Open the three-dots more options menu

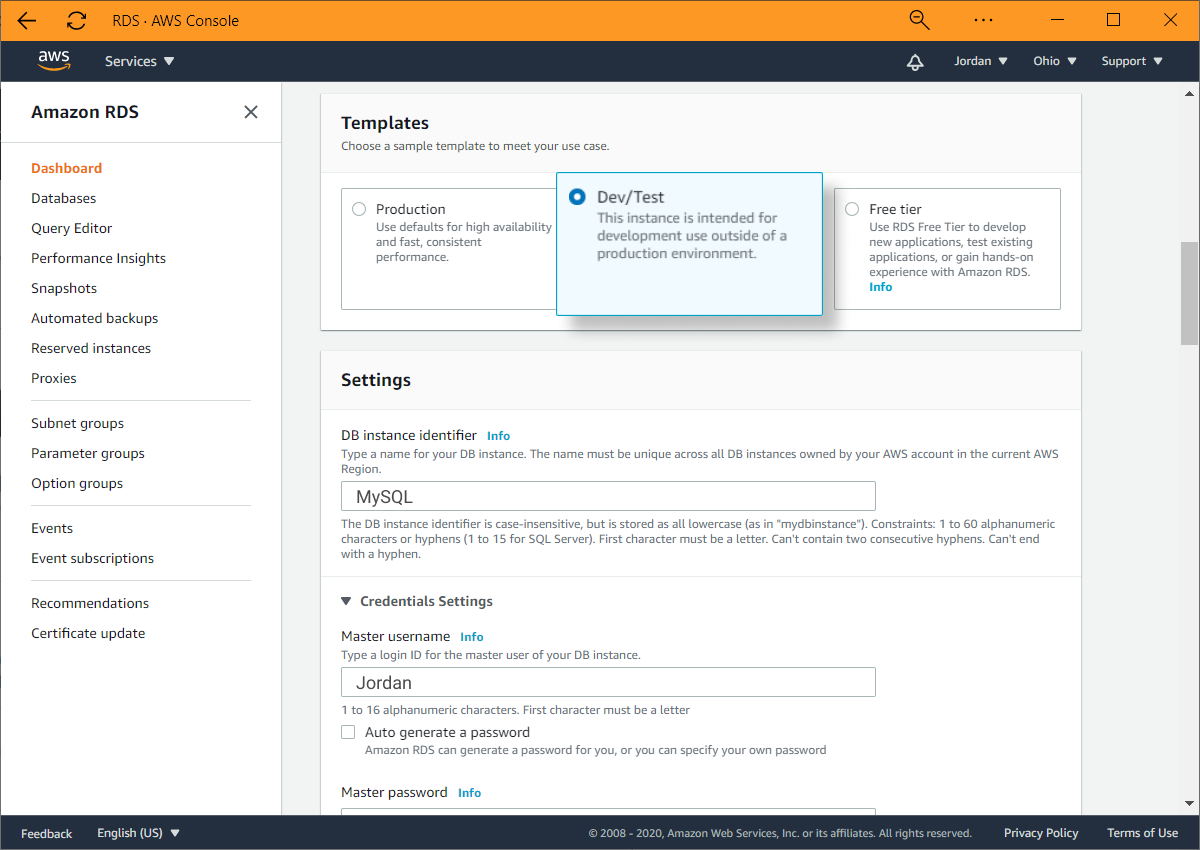click(x=983, y=20)
